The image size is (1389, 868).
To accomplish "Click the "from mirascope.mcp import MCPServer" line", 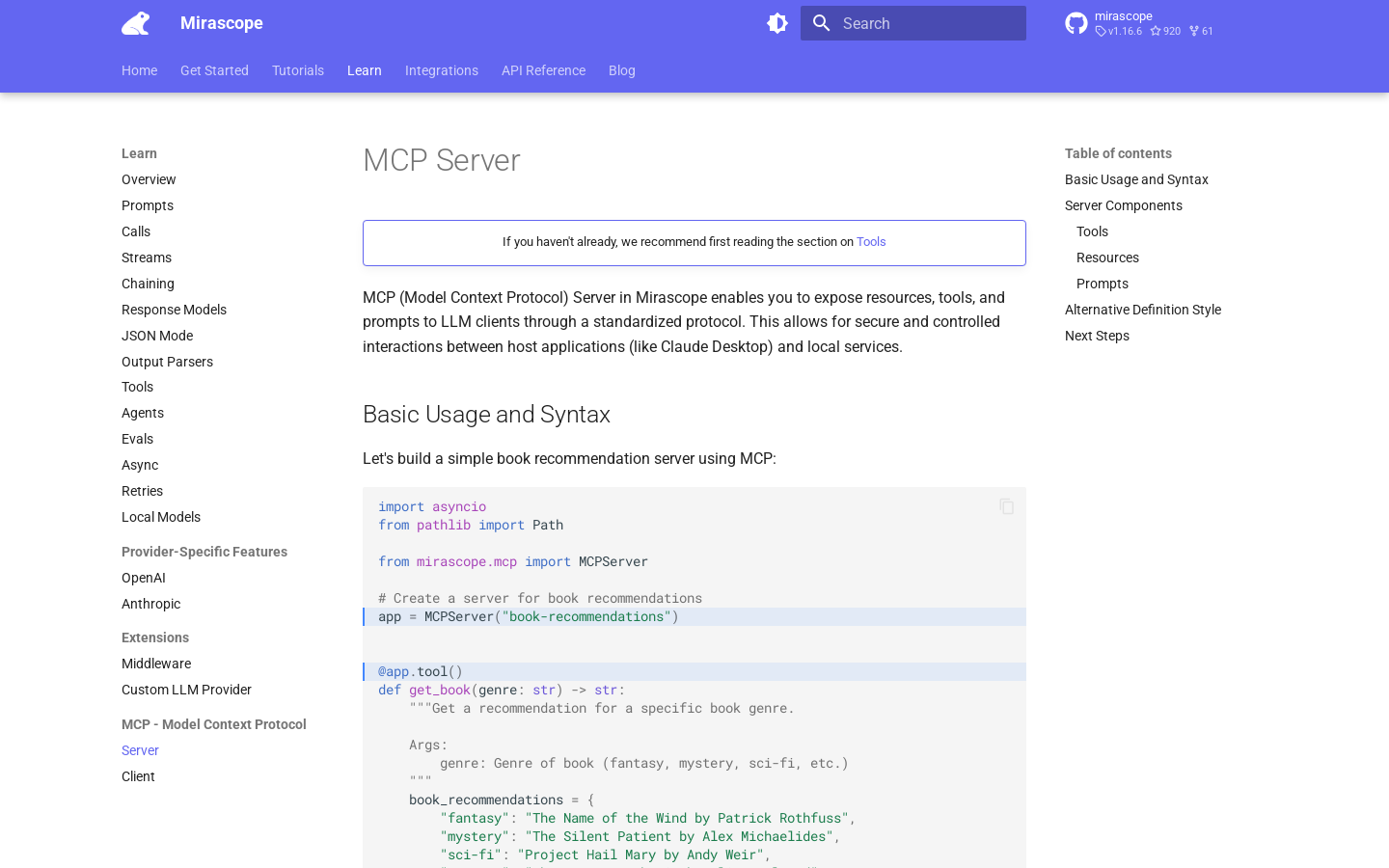I will (x=513, y=561).
